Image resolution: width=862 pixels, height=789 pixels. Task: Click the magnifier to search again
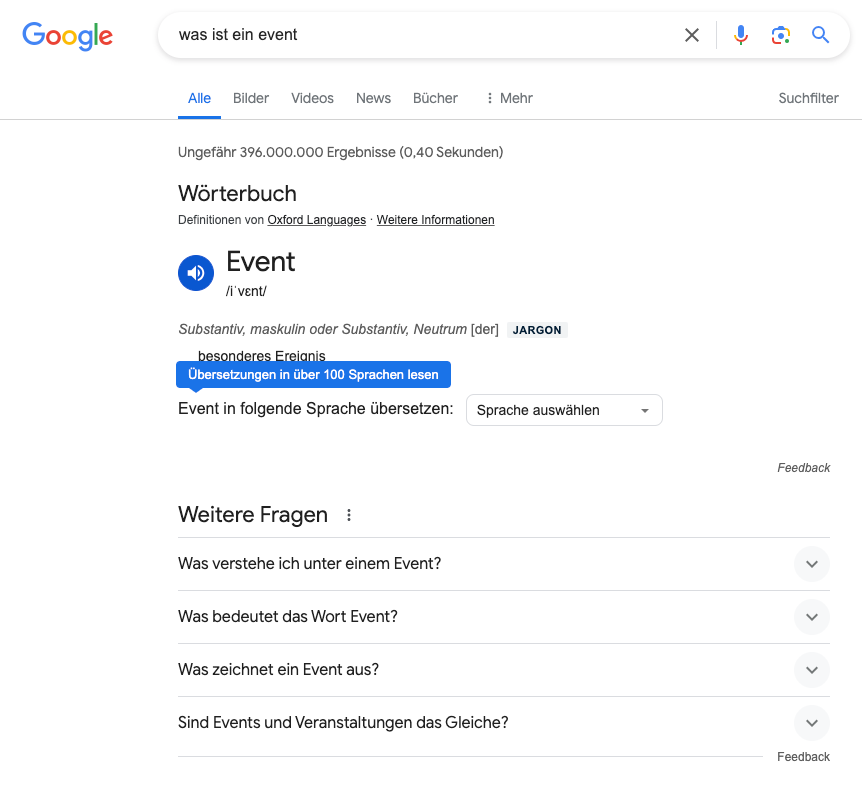(820, 34)
